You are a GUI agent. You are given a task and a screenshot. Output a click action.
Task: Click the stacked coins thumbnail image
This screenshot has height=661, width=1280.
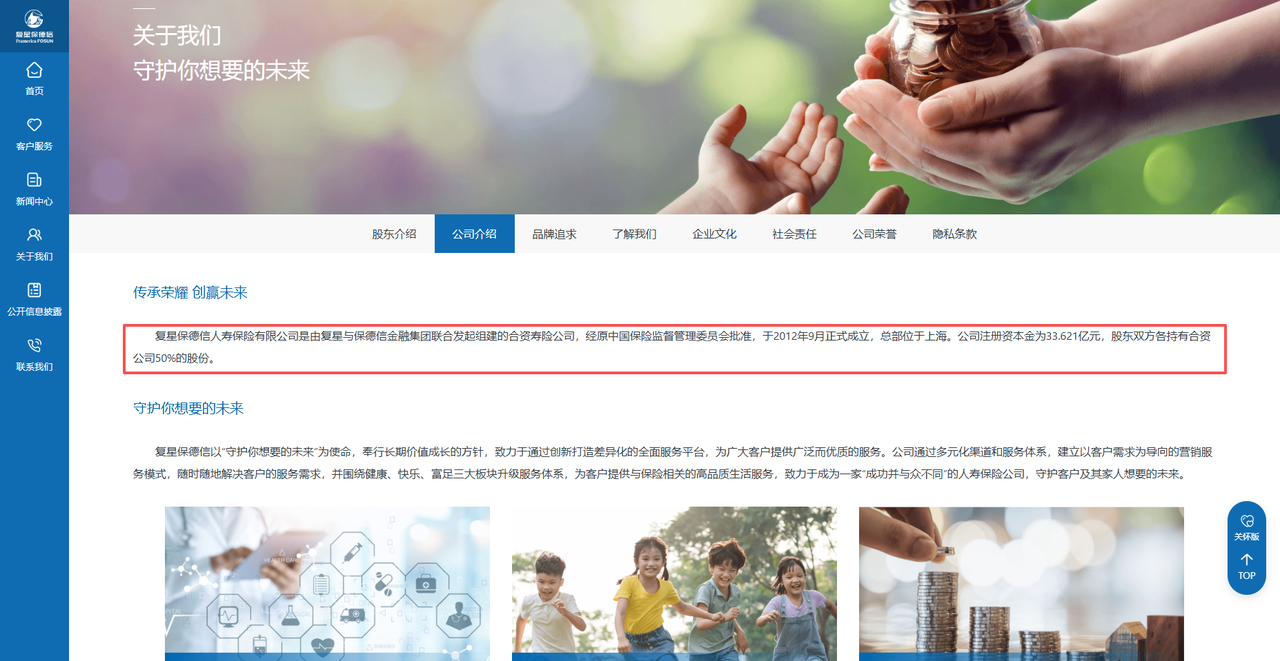pos(1021,583)
